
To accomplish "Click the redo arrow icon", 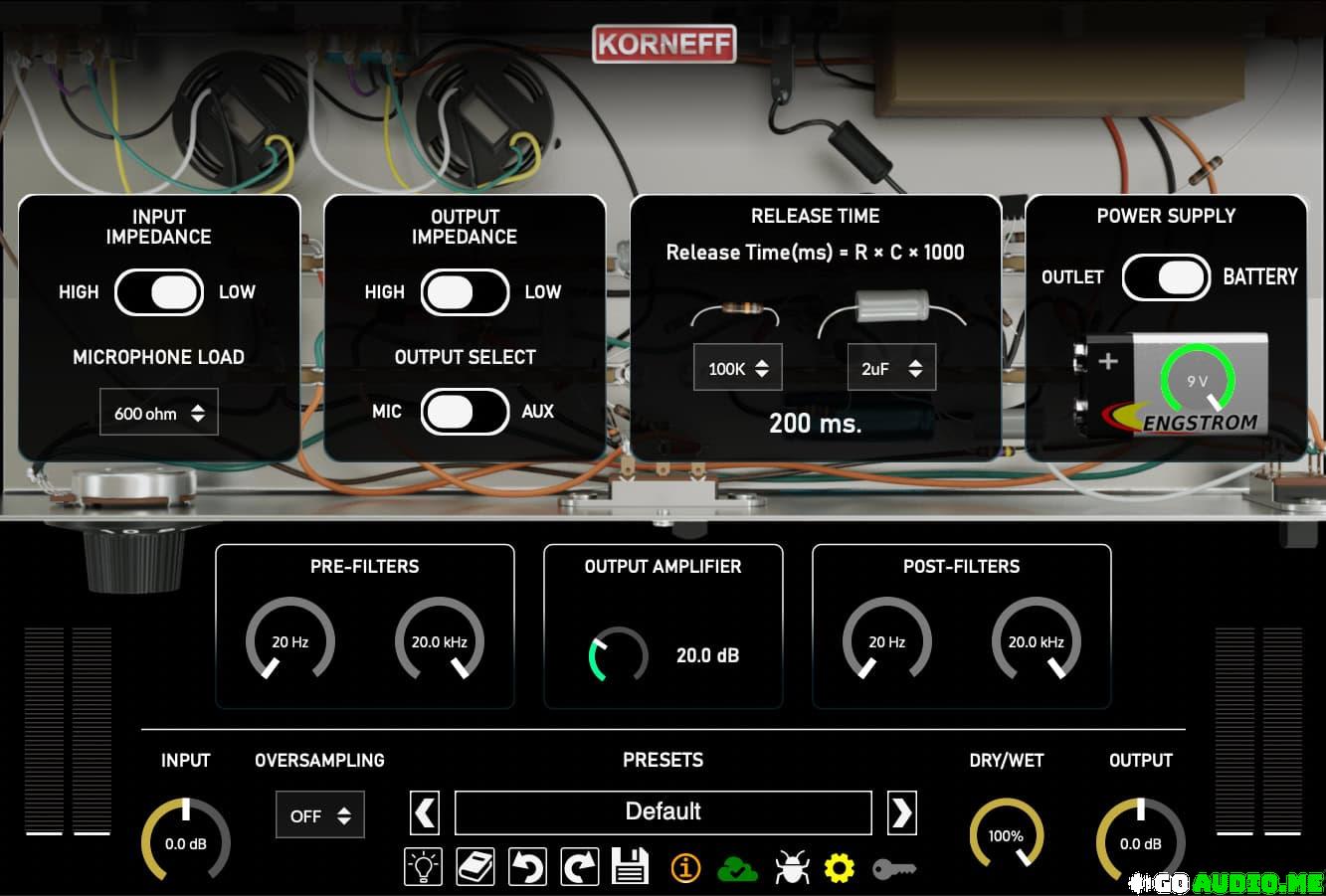I will tap(579, 866).
